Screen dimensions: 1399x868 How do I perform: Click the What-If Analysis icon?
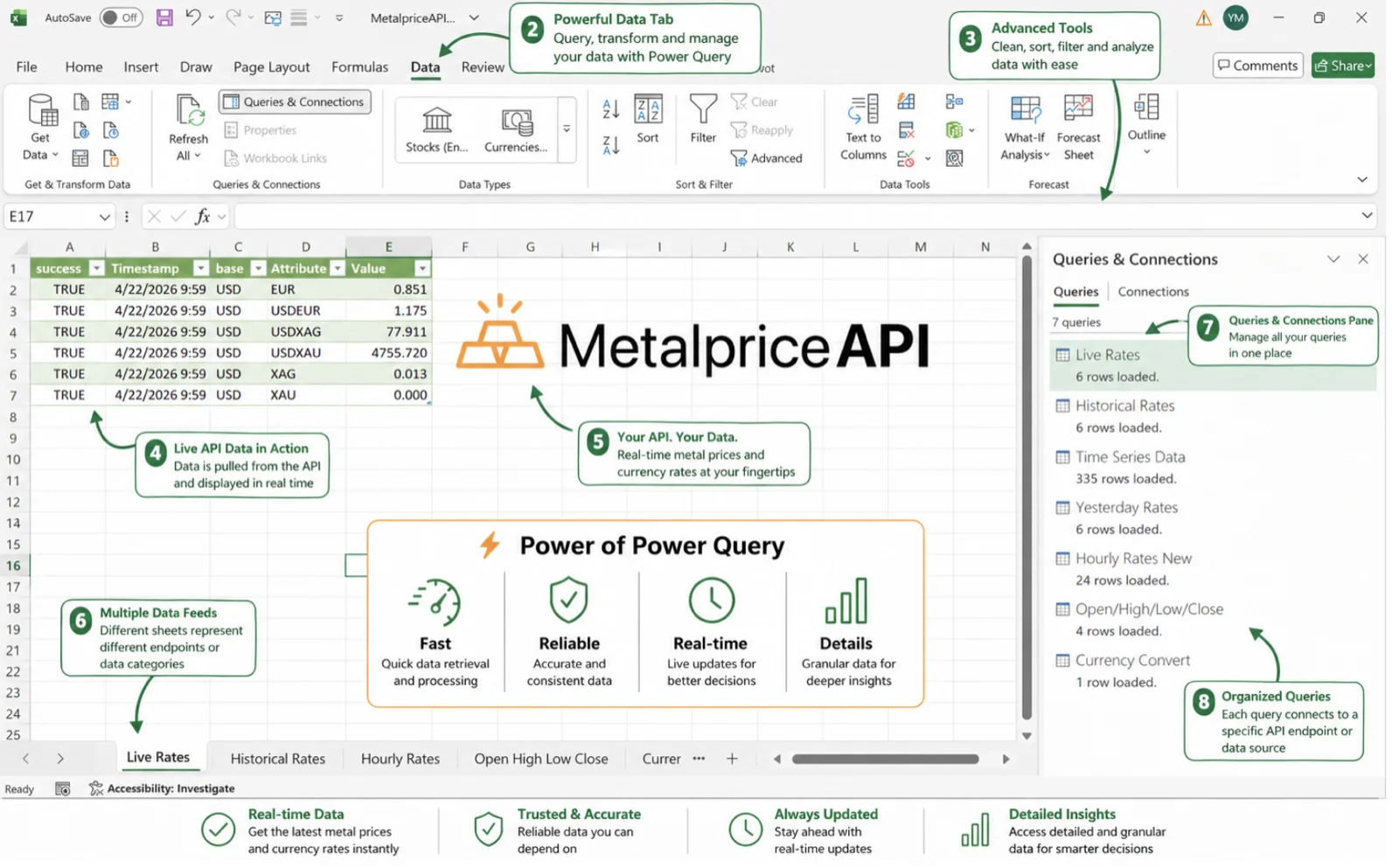[1025, 110]
